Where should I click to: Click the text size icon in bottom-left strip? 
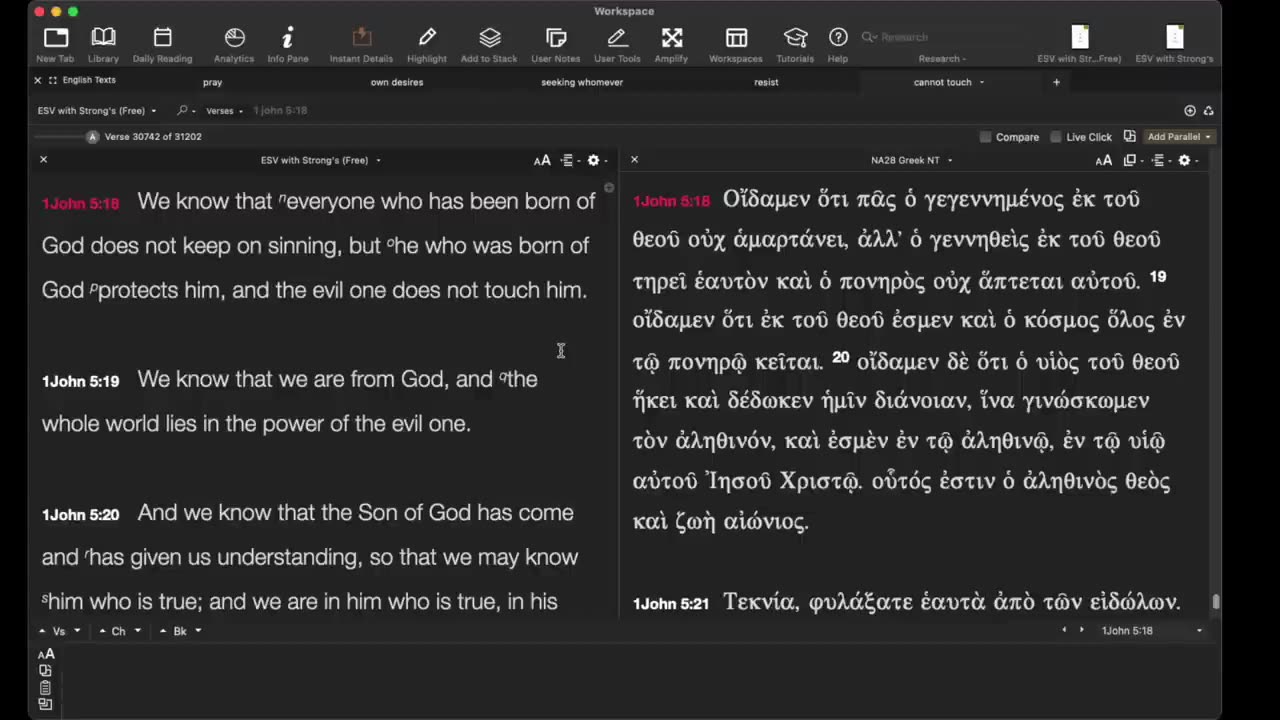[x=46, y=654]
